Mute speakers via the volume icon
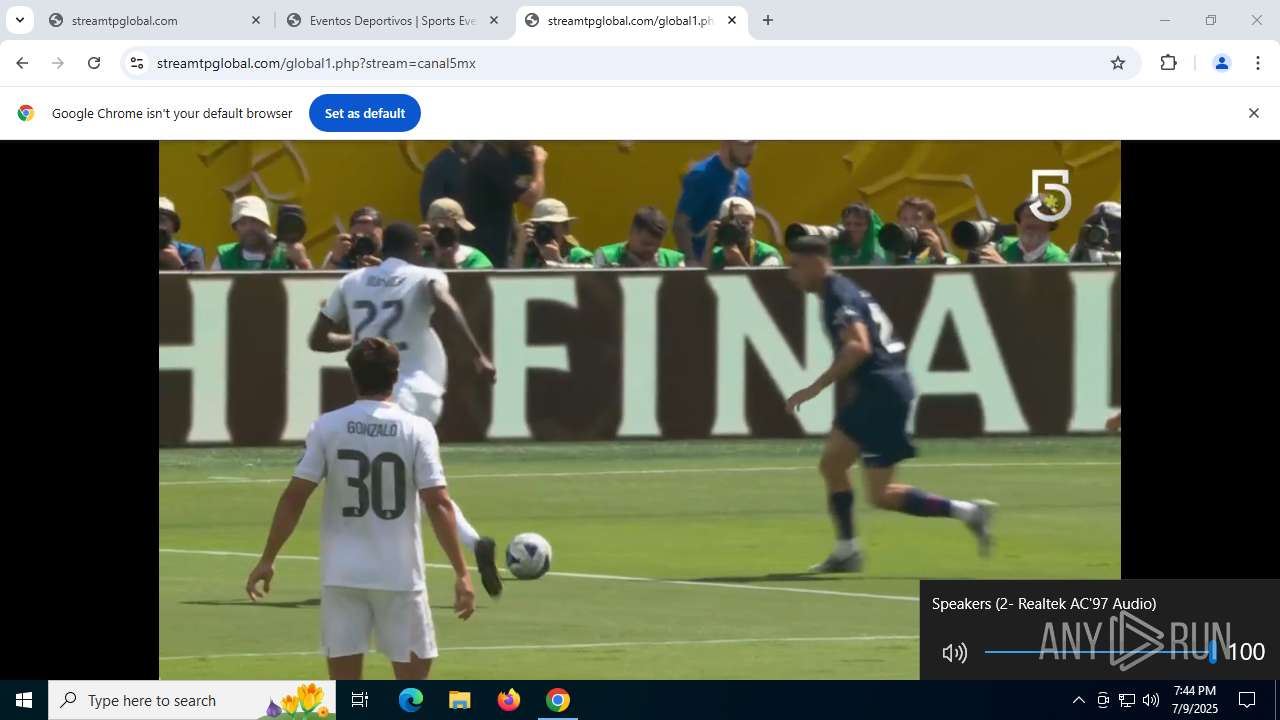The height and width of the screenshot is (720, 1280). point(954,653)
